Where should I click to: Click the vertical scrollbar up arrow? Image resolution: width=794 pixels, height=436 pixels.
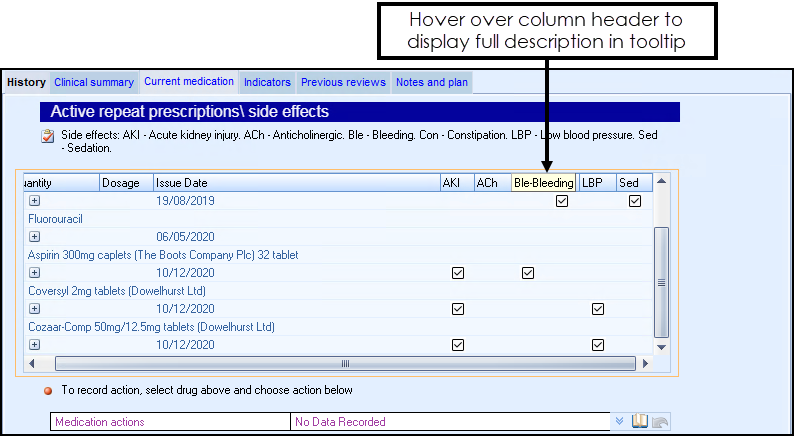point(660,183)
